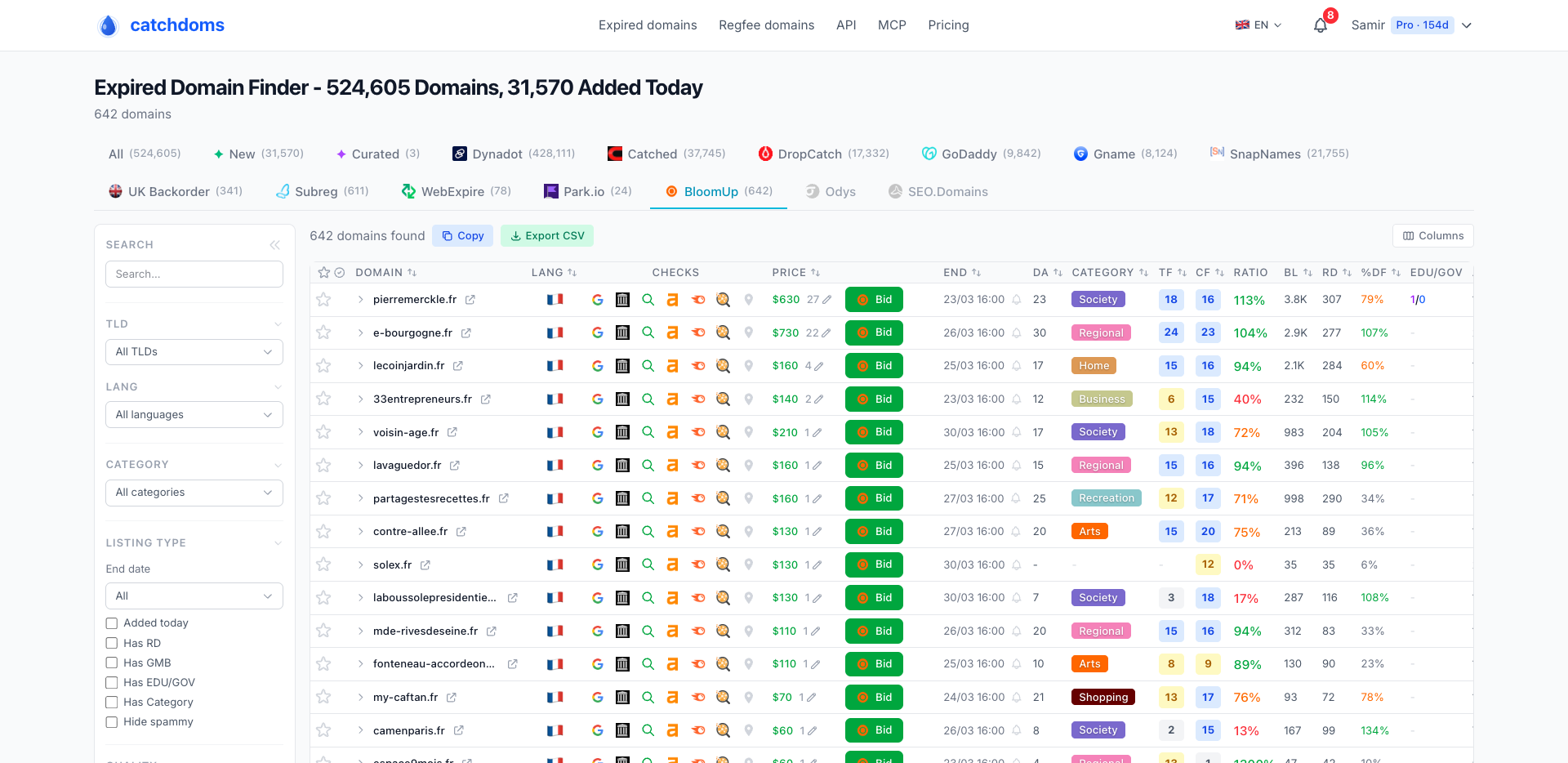
Task: Click the pencil icon next to $630
Action: (826, 300)
